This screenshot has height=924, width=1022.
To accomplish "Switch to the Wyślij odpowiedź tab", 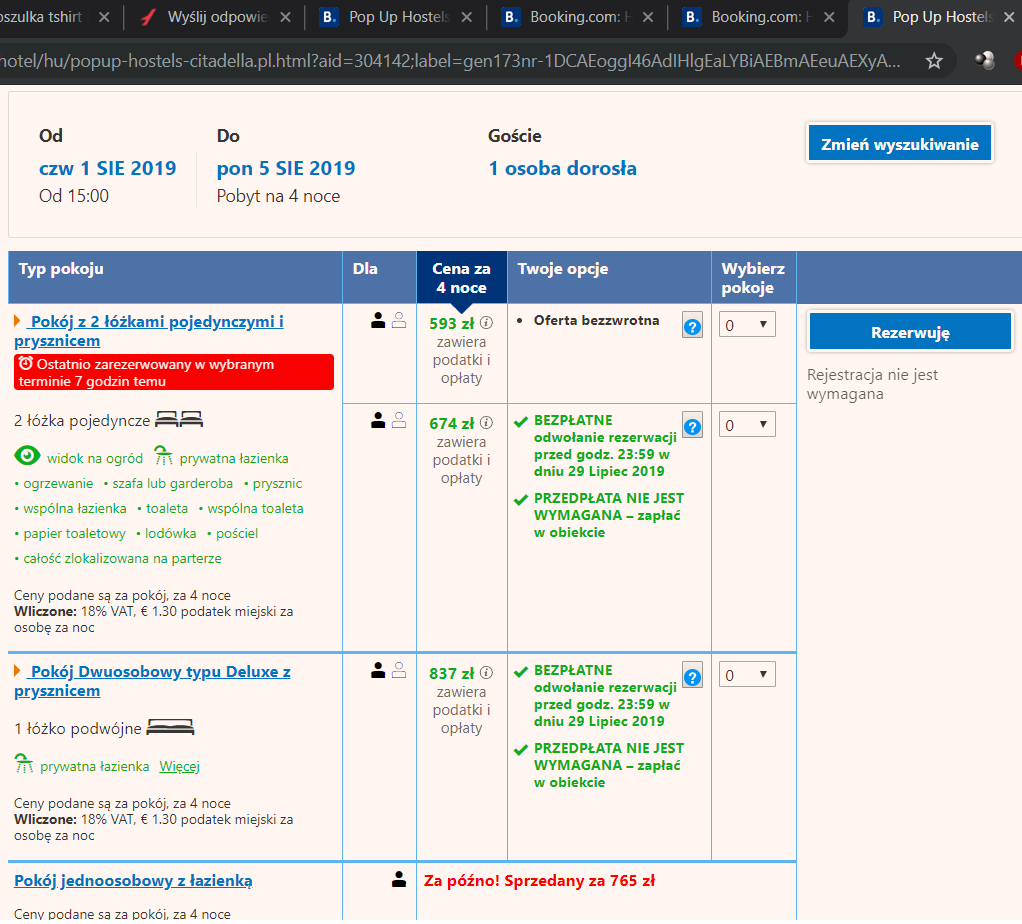I will pos(216,17).
